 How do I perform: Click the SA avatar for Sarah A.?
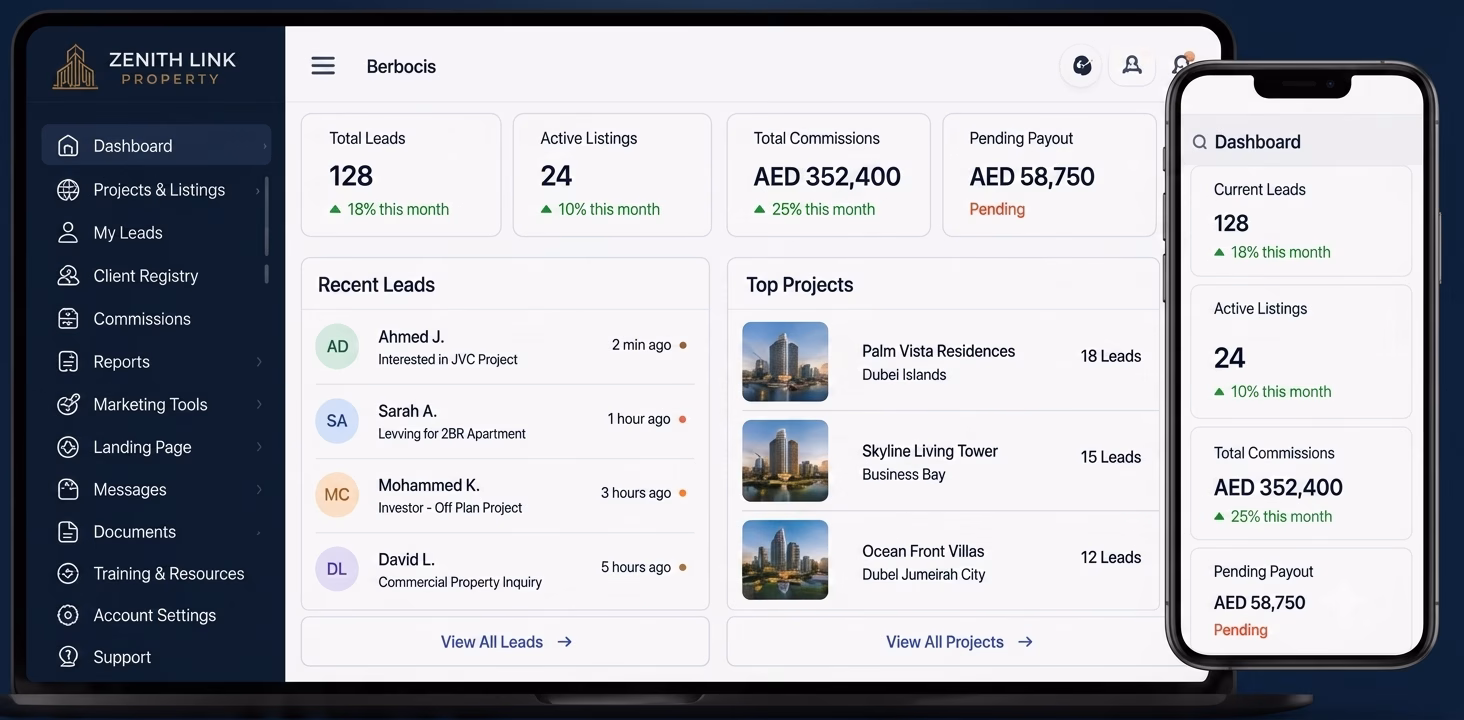point(337,421)
